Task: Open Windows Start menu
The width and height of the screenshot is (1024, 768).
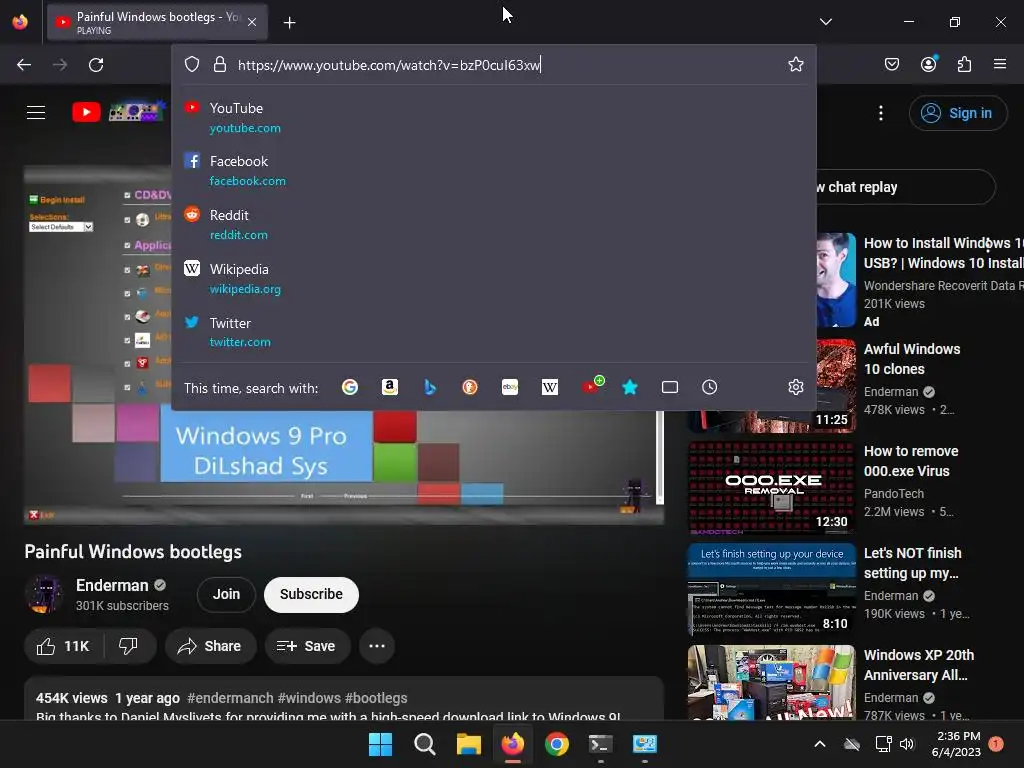Action: tap(381, 744)
